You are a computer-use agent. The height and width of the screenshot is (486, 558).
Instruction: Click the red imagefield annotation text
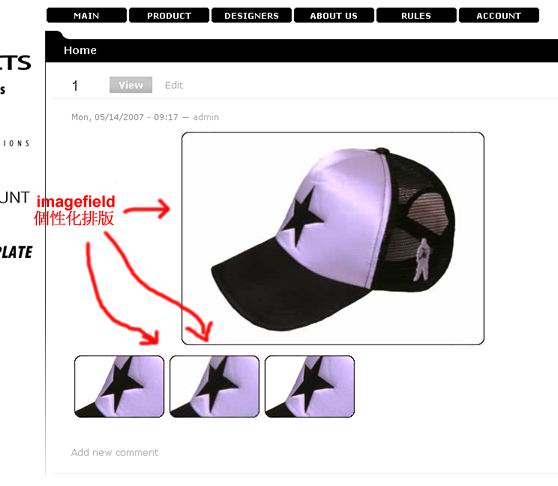point(76,202)
